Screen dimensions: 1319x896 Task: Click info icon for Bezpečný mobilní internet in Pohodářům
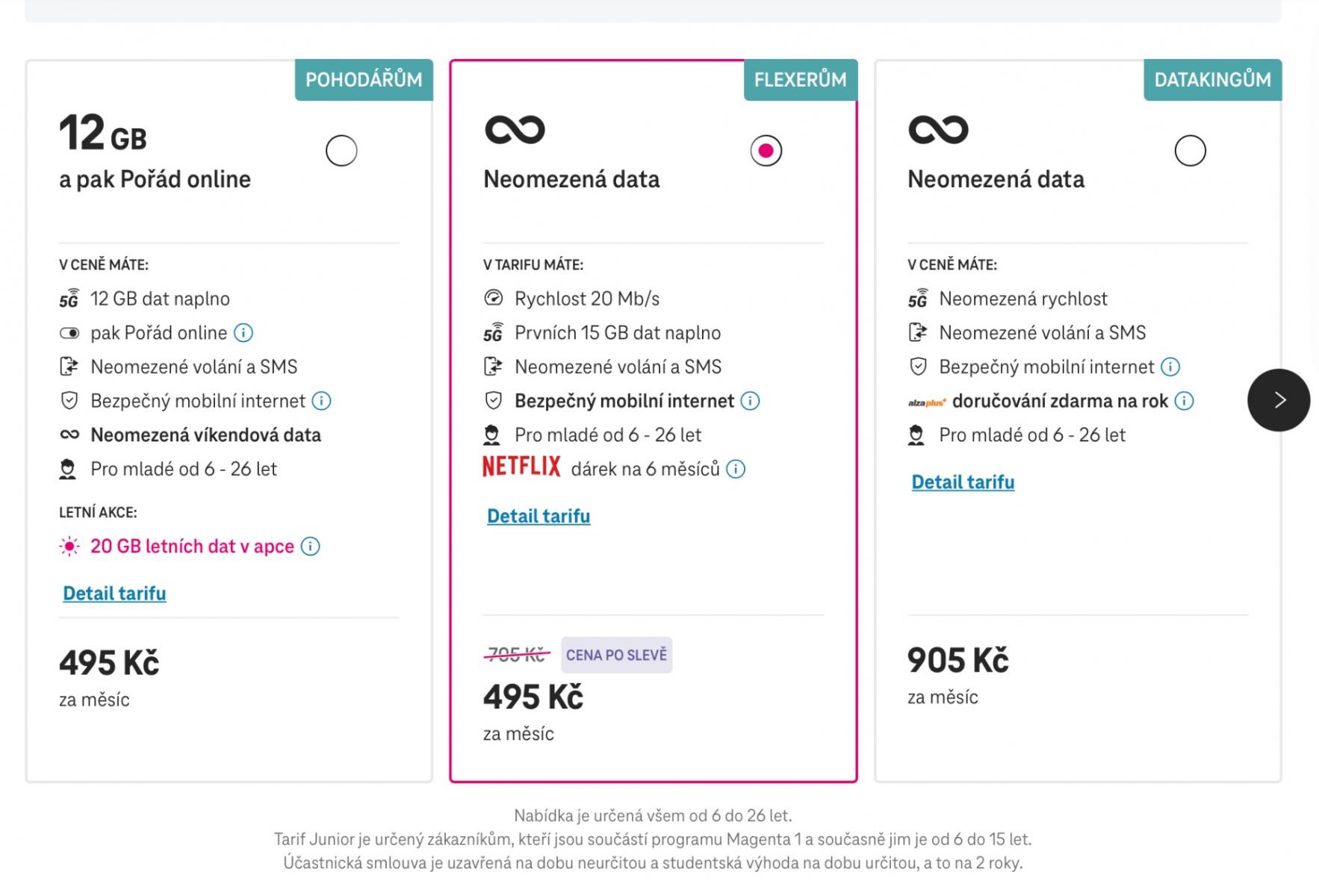click(x=321, y=401)
